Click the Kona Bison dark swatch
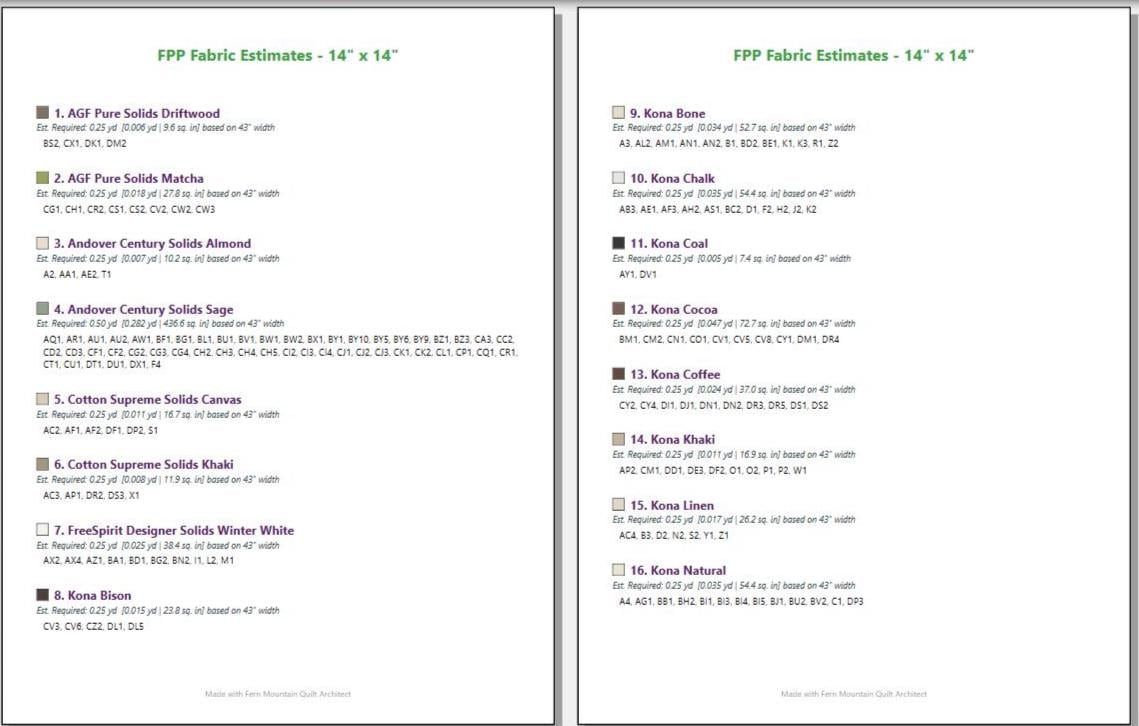1139x726 pixels. point(42,594)
